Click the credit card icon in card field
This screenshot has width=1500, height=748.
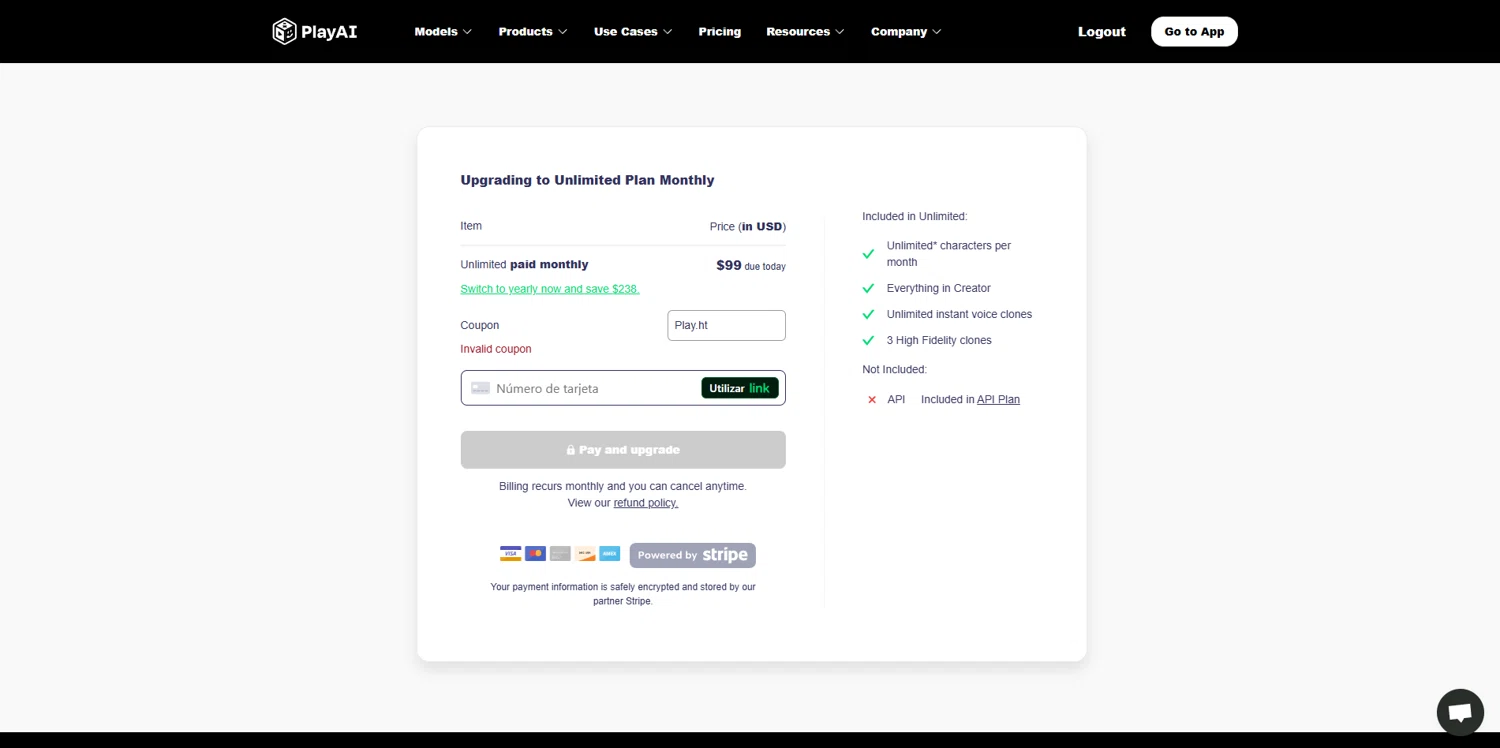pyautogui.click(x=481, y=388)
